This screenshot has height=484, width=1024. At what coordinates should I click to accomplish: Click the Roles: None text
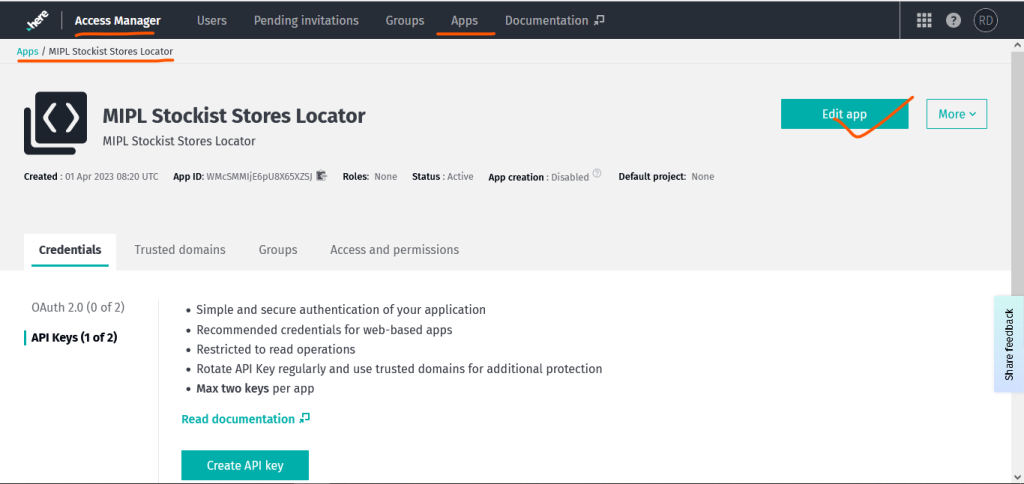click(x=370, y=176)
